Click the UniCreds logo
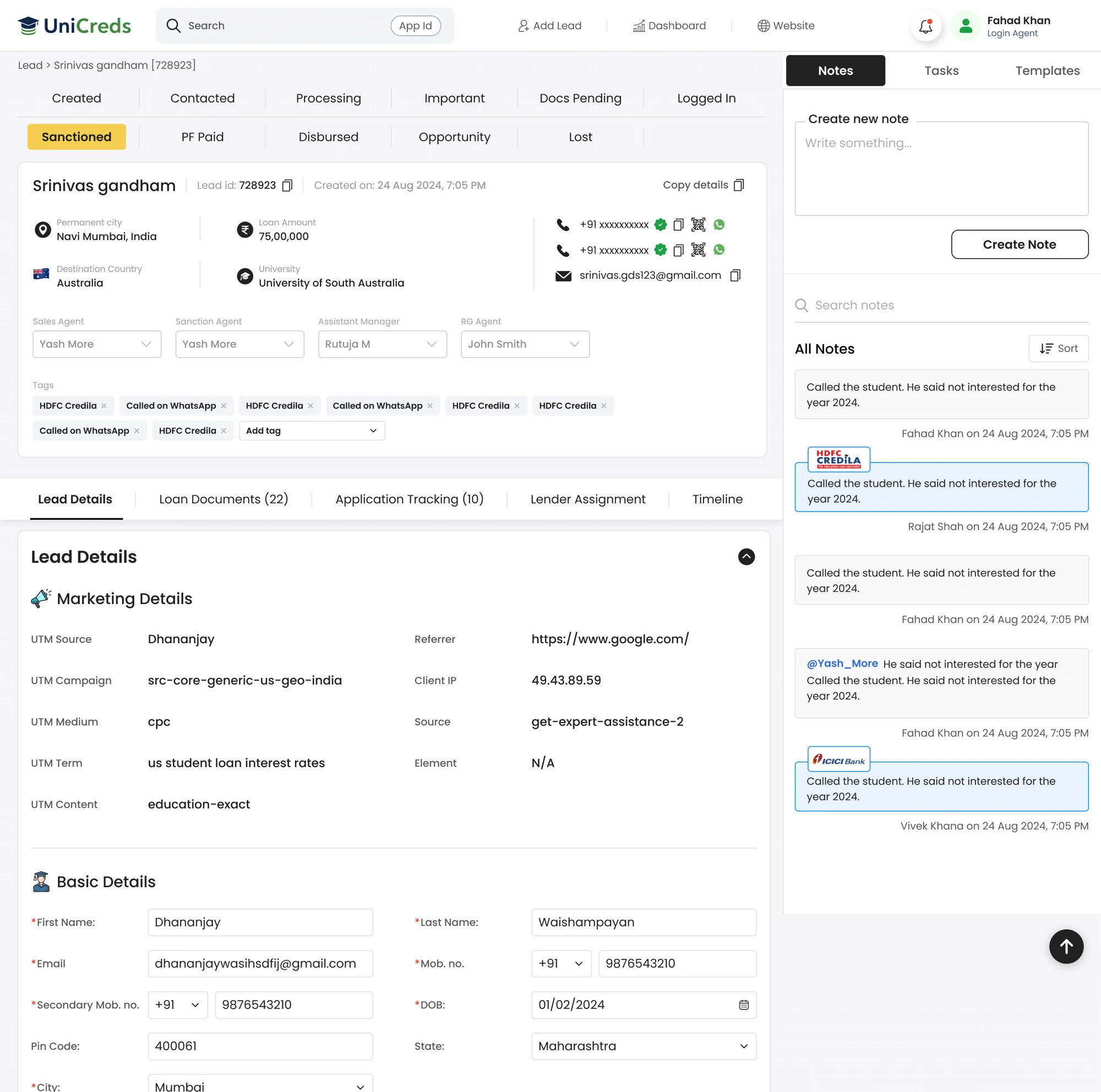Image resolution: width=1101 pixels, height=1092 pixels. pyautogui.click(x=74, y=26)
